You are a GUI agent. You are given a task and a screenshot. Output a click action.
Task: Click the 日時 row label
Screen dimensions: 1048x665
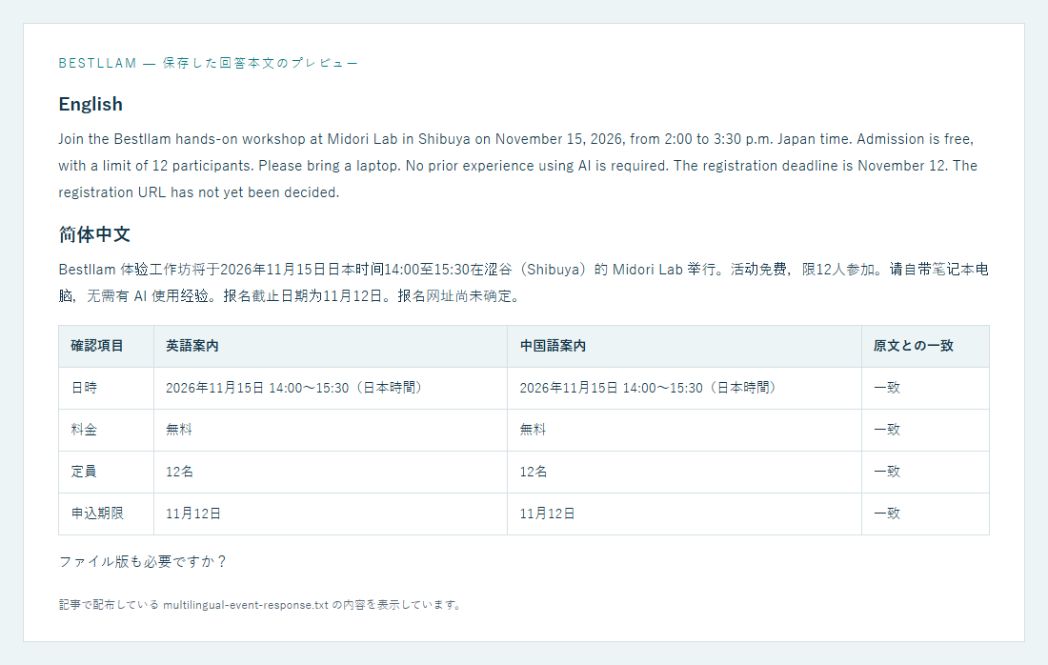(84, 388)
